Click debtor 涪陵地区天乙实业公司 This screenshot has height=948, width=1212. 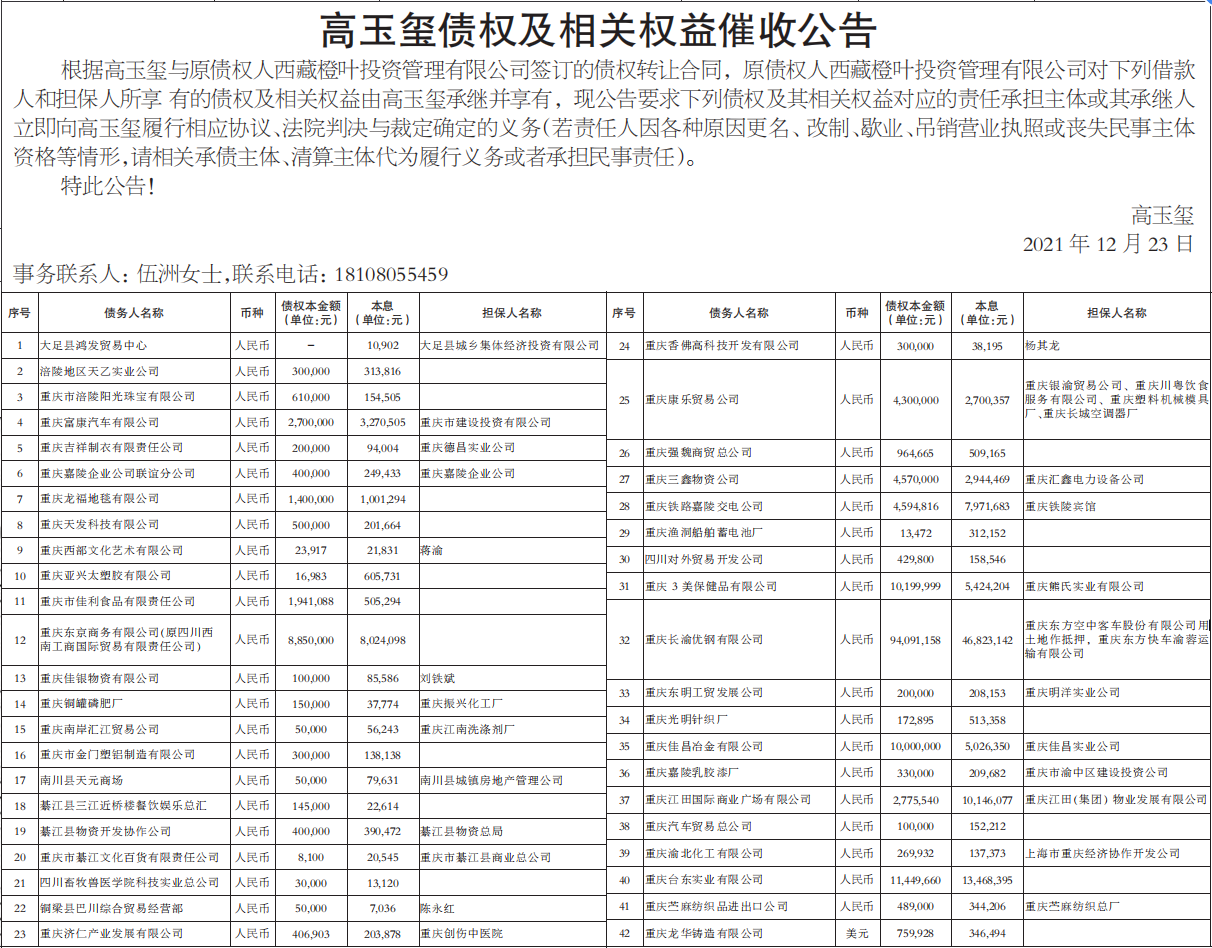point(99,371)
